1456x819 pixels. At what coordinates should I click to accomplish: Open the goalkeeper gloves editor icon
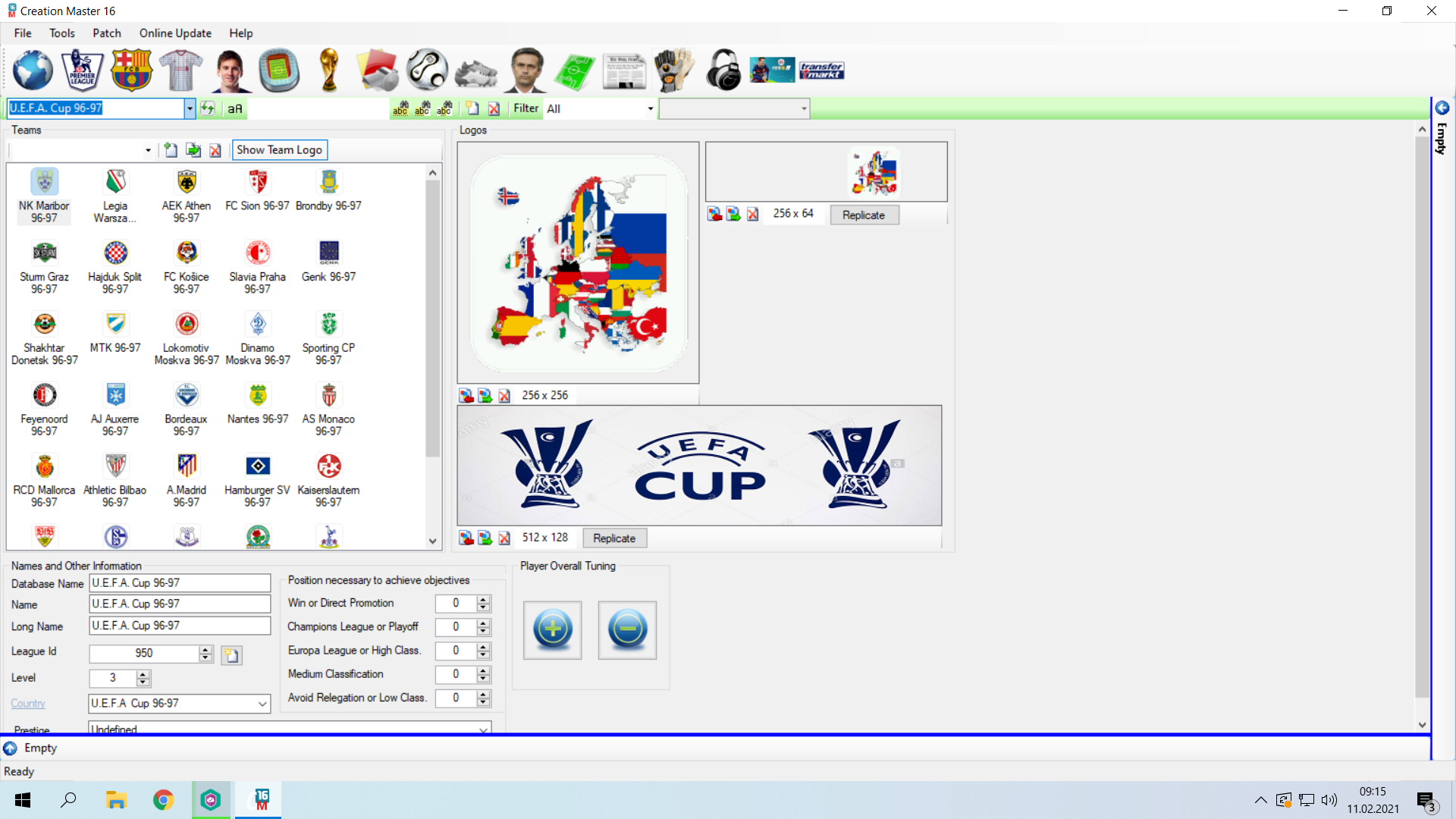(x=673, y=70)
